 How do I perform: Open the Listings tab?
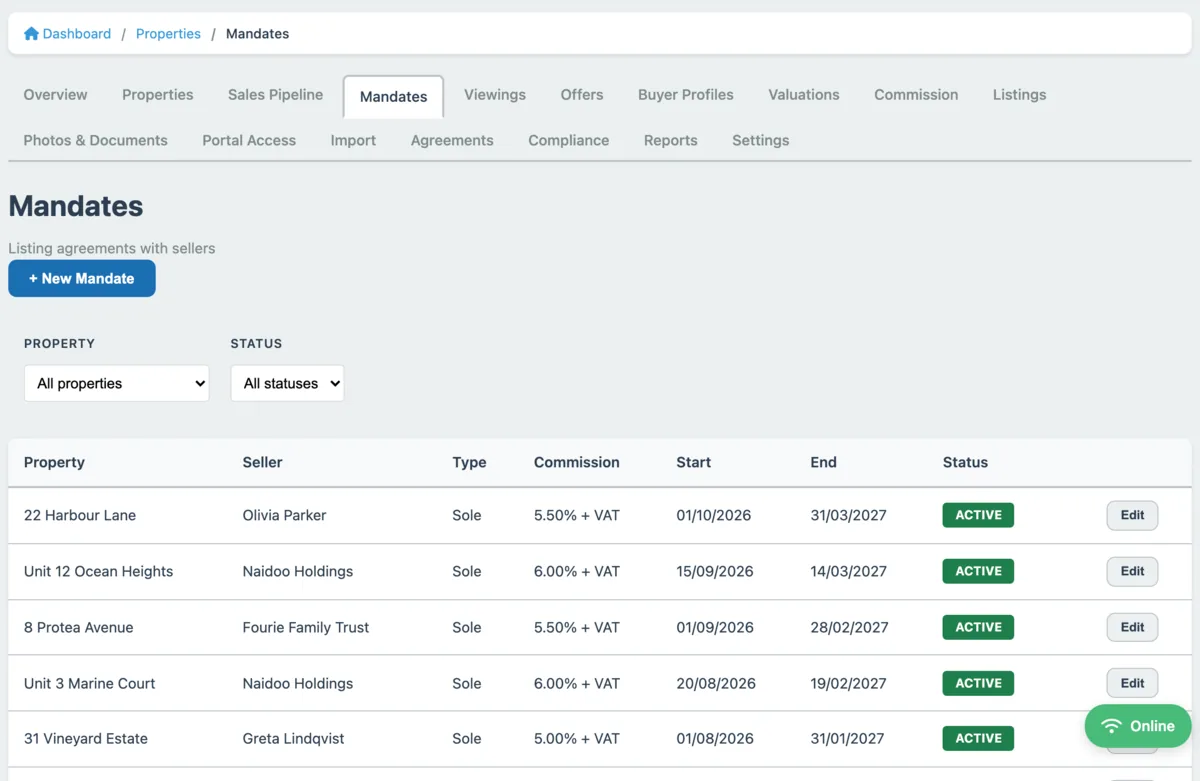(x=1019, y=95)
